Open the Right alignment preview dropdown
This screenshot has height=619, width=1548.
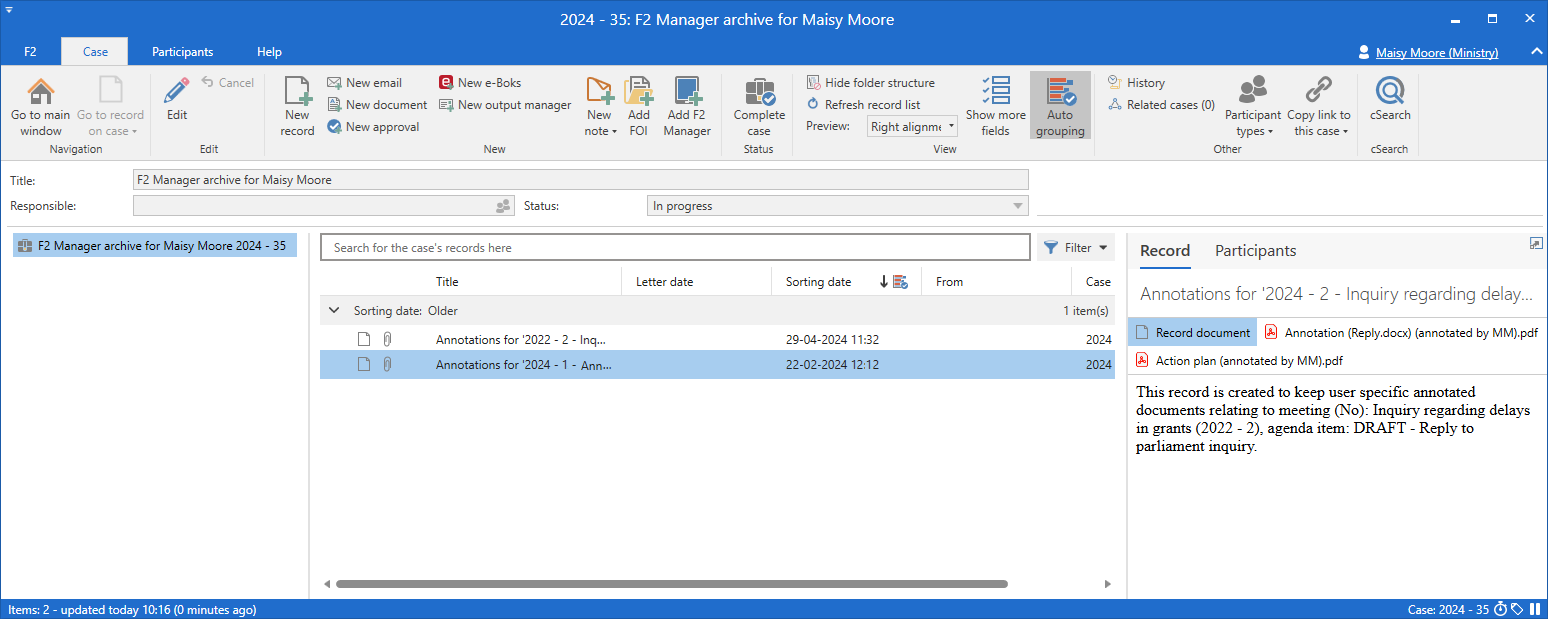[x=911, y=126]
